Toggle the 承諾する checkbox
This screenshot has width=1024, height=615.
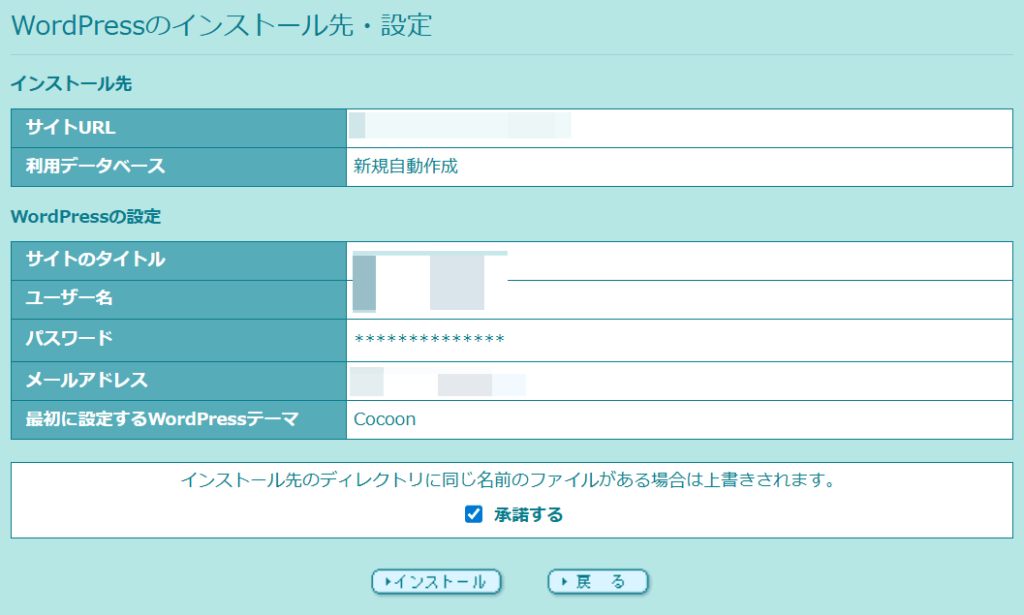[474, 515]
